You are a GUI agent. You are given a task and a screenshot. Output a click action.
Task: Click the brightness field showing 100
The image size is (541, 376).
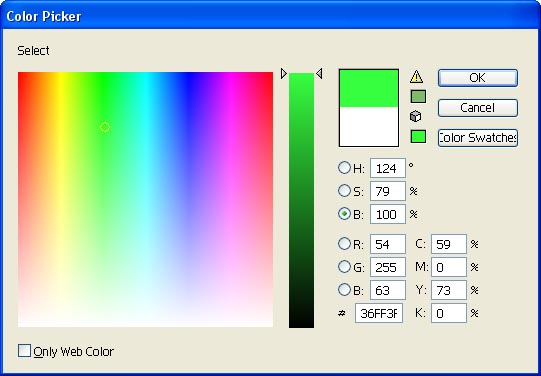[x=388, y=214]
